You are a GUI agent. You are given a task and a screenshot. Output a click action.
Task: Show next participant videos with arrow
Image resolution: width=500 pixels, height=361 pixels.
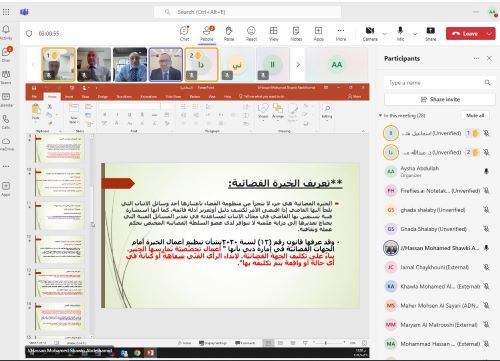[298, 65]
